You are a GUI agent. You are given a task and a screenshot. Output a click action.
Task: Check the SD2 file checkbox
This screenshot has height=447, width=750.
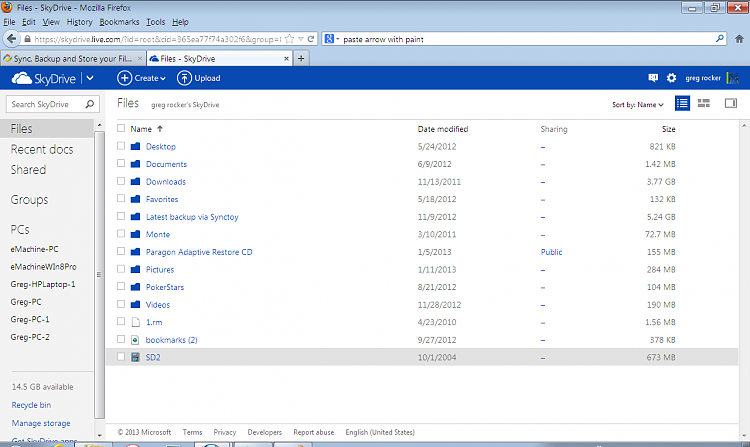point(121,357)
